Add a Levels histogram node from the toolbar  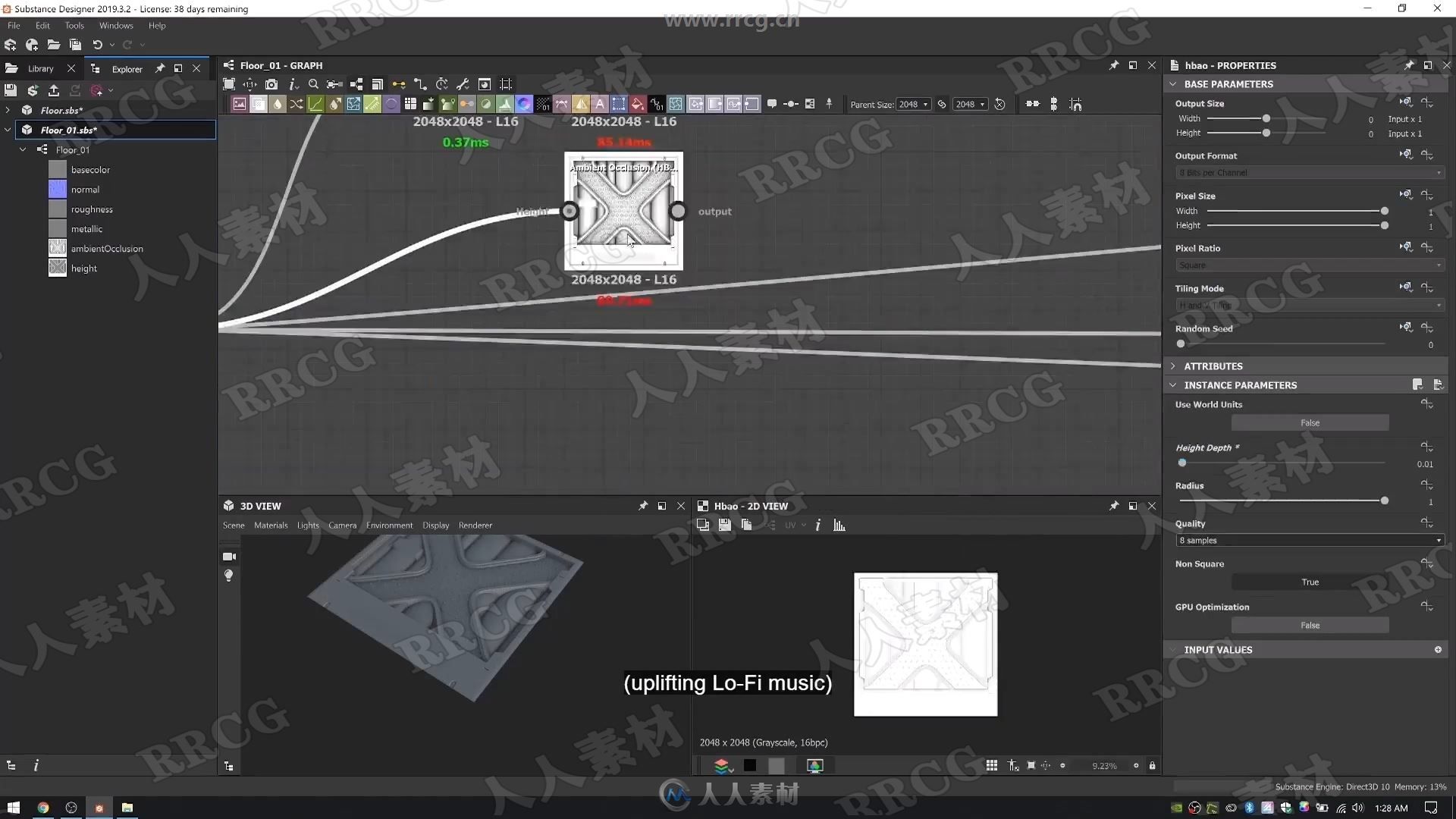click(505, 105)
